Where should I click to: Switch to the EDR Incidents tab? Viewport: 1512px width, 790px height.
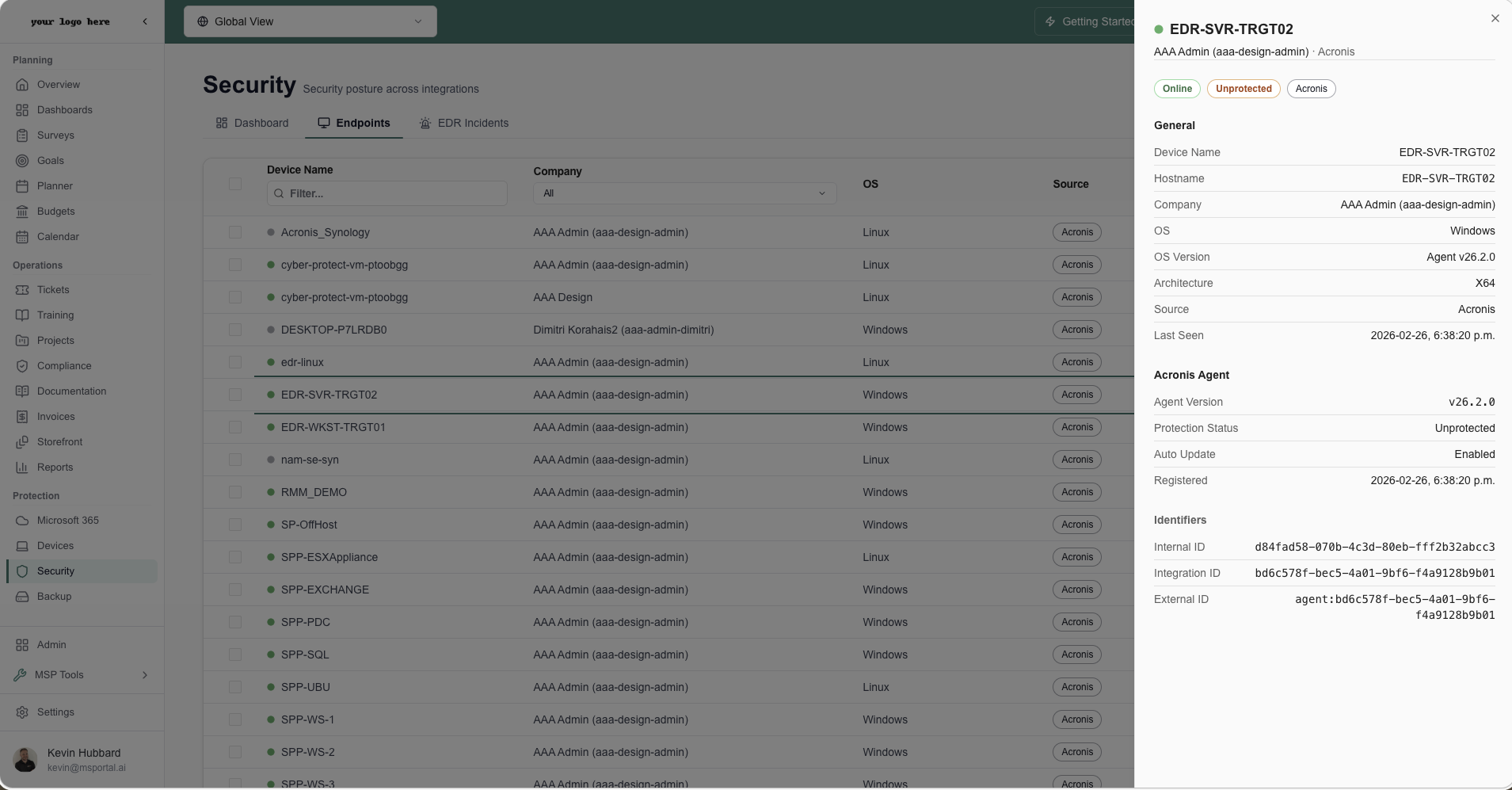pos(464,123)
